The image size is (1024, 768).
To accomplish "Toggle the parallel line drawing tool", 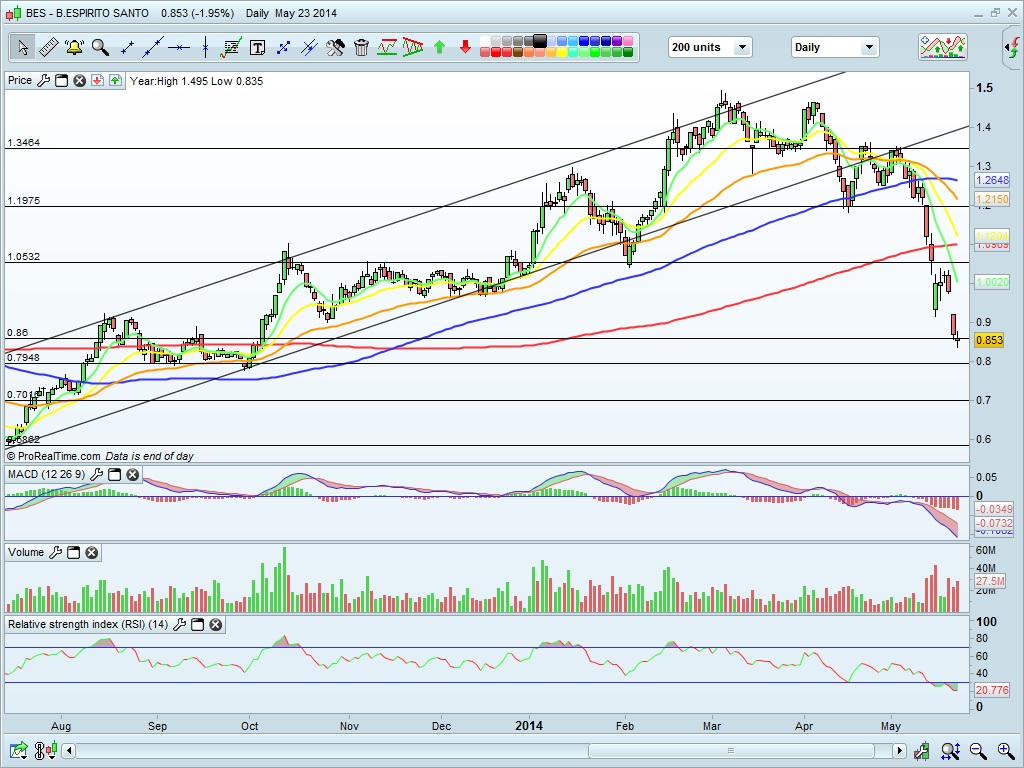I will pyautogui.click(x=310, y=47).
